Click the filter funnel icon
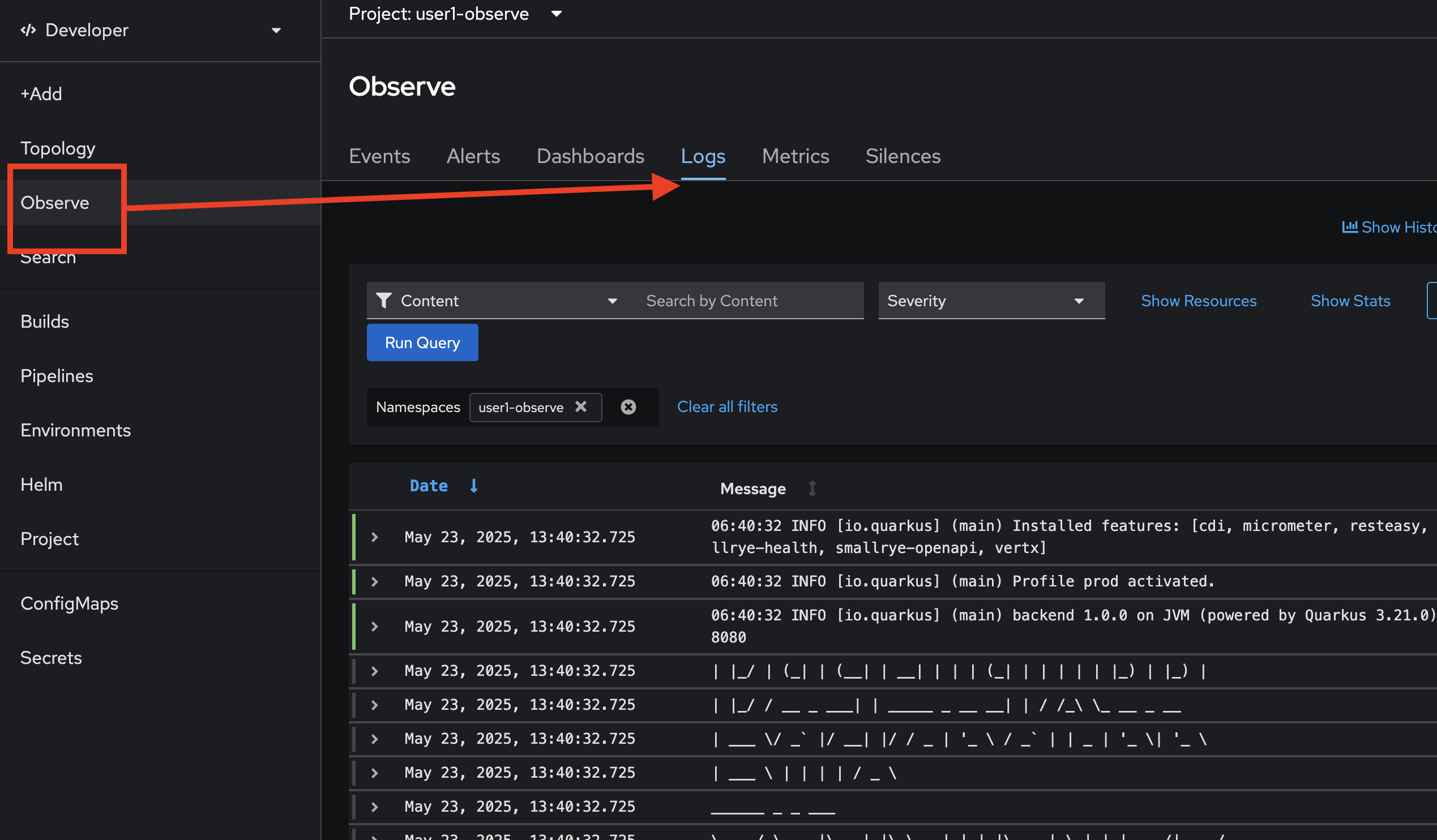The width and height of the screenshot is (1437, 840). pos(384,301)
